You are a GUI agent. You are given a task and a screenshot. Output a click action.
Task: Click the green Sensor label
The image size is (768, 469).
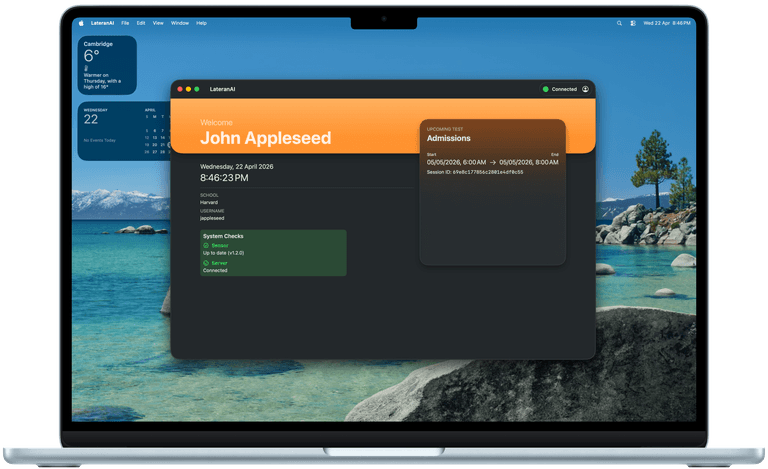[220, 245]
